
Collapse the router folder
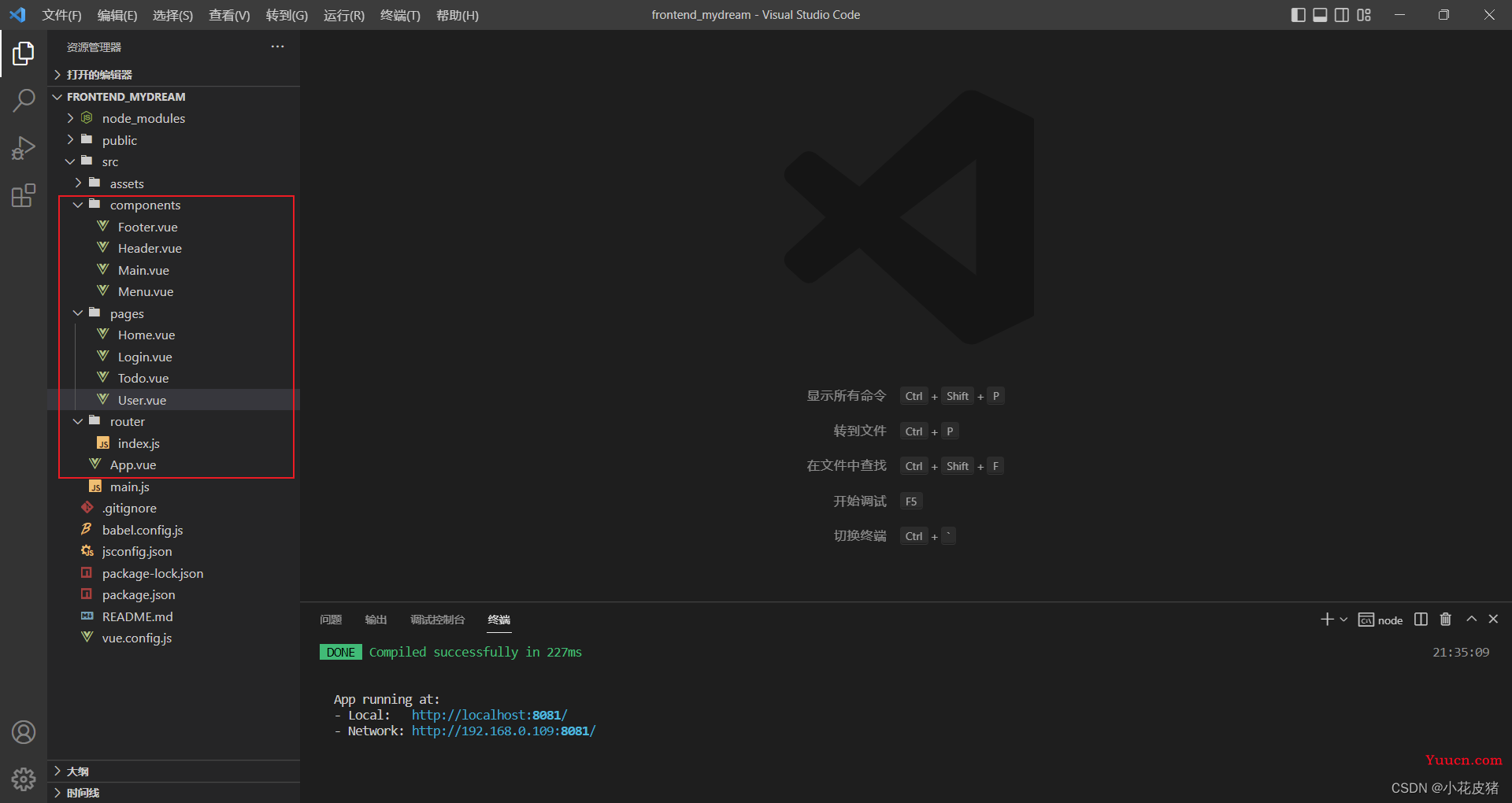tap(174, 421)
